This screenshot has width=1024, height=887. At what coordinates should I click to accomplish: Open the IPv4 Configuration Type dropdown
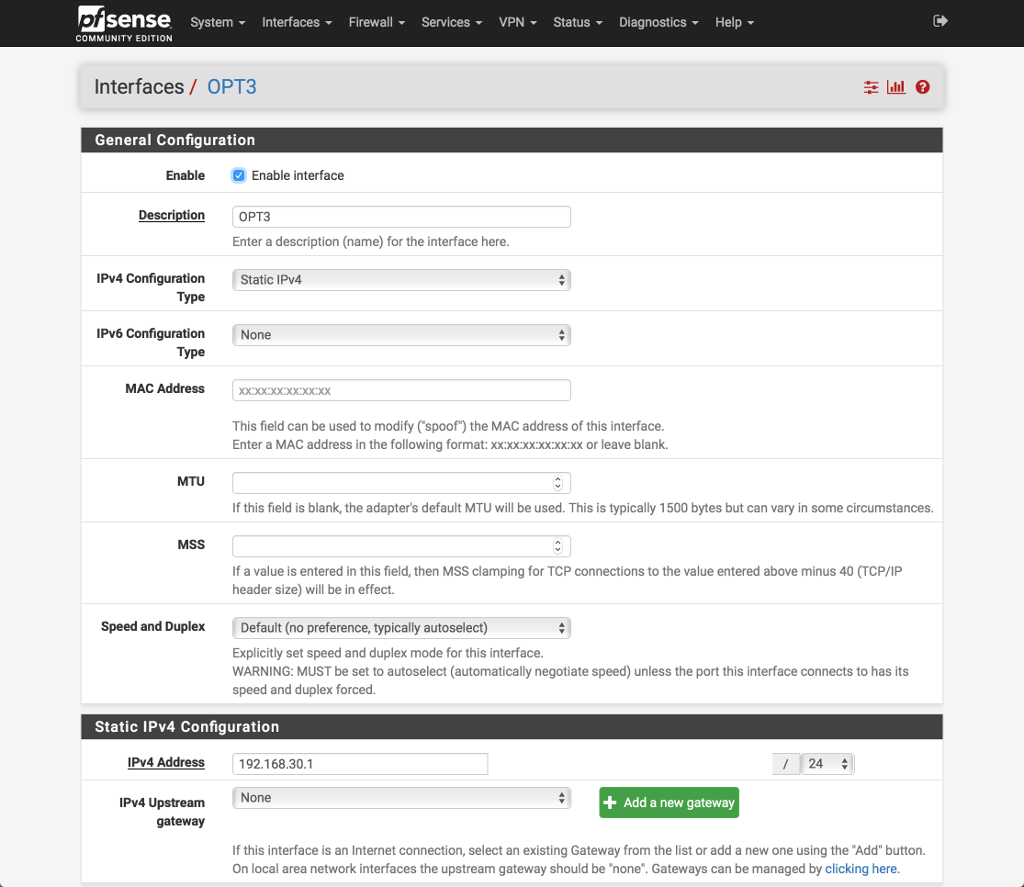click(401, 280)
